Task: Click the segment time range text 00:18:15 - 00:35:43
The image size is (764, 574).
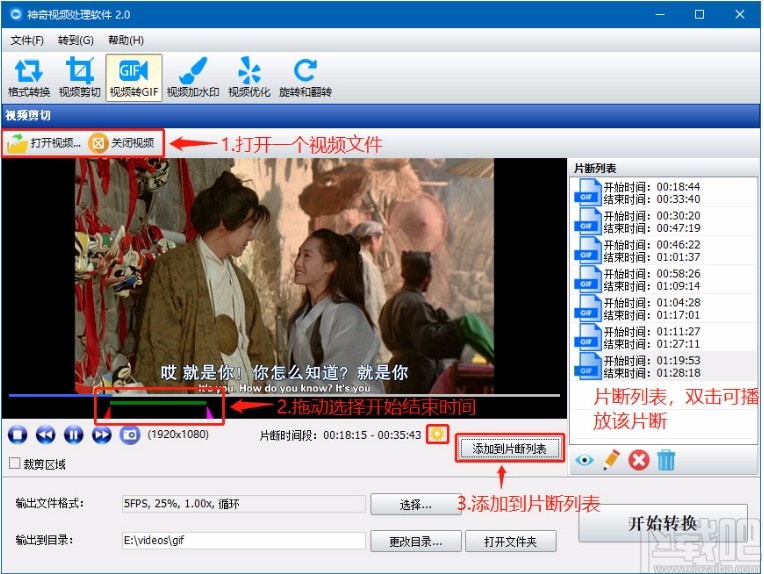Action: (x=372, y=435)
